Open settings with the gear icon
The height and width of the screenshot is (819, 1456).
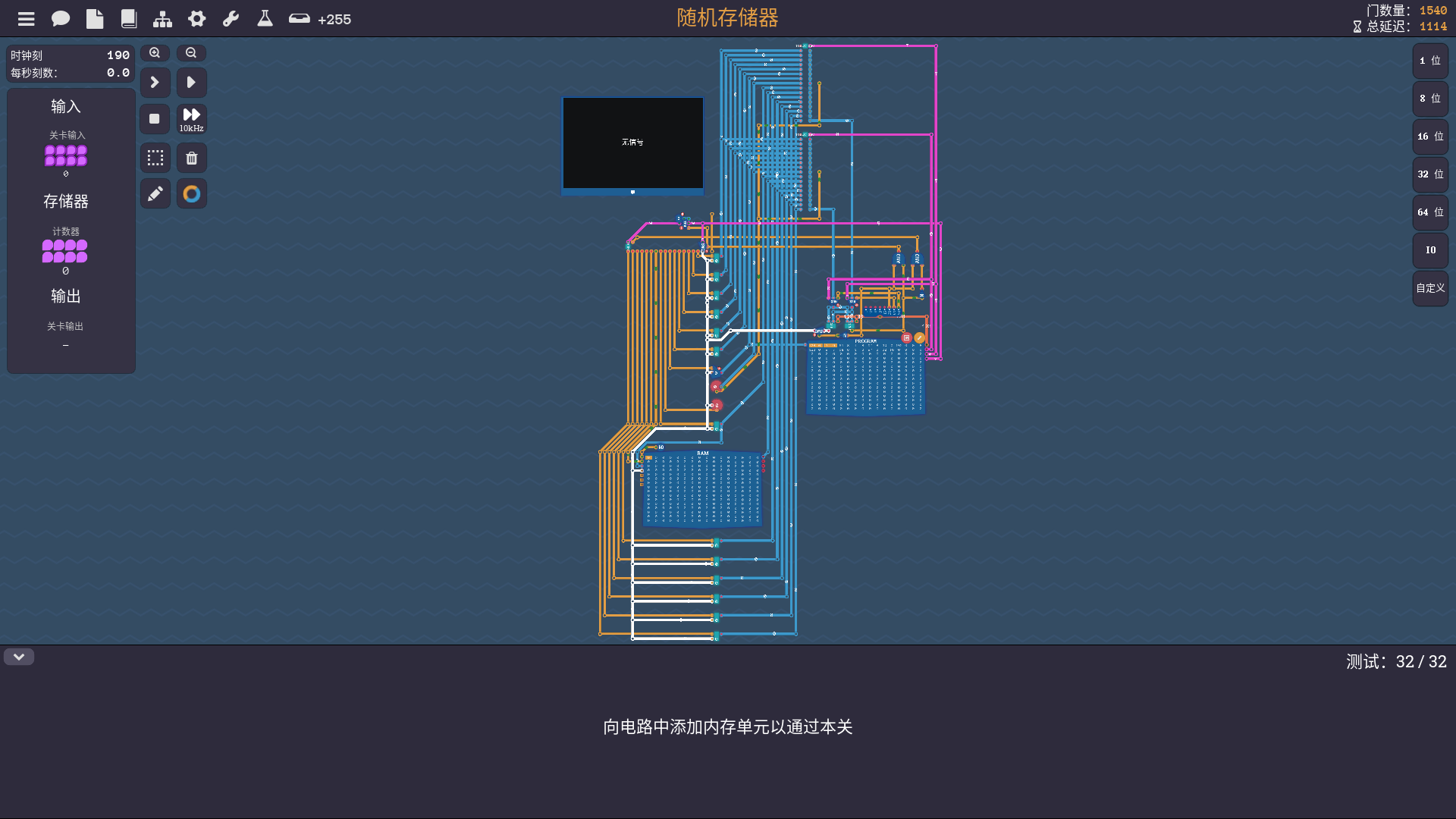[x=197, y=19]
